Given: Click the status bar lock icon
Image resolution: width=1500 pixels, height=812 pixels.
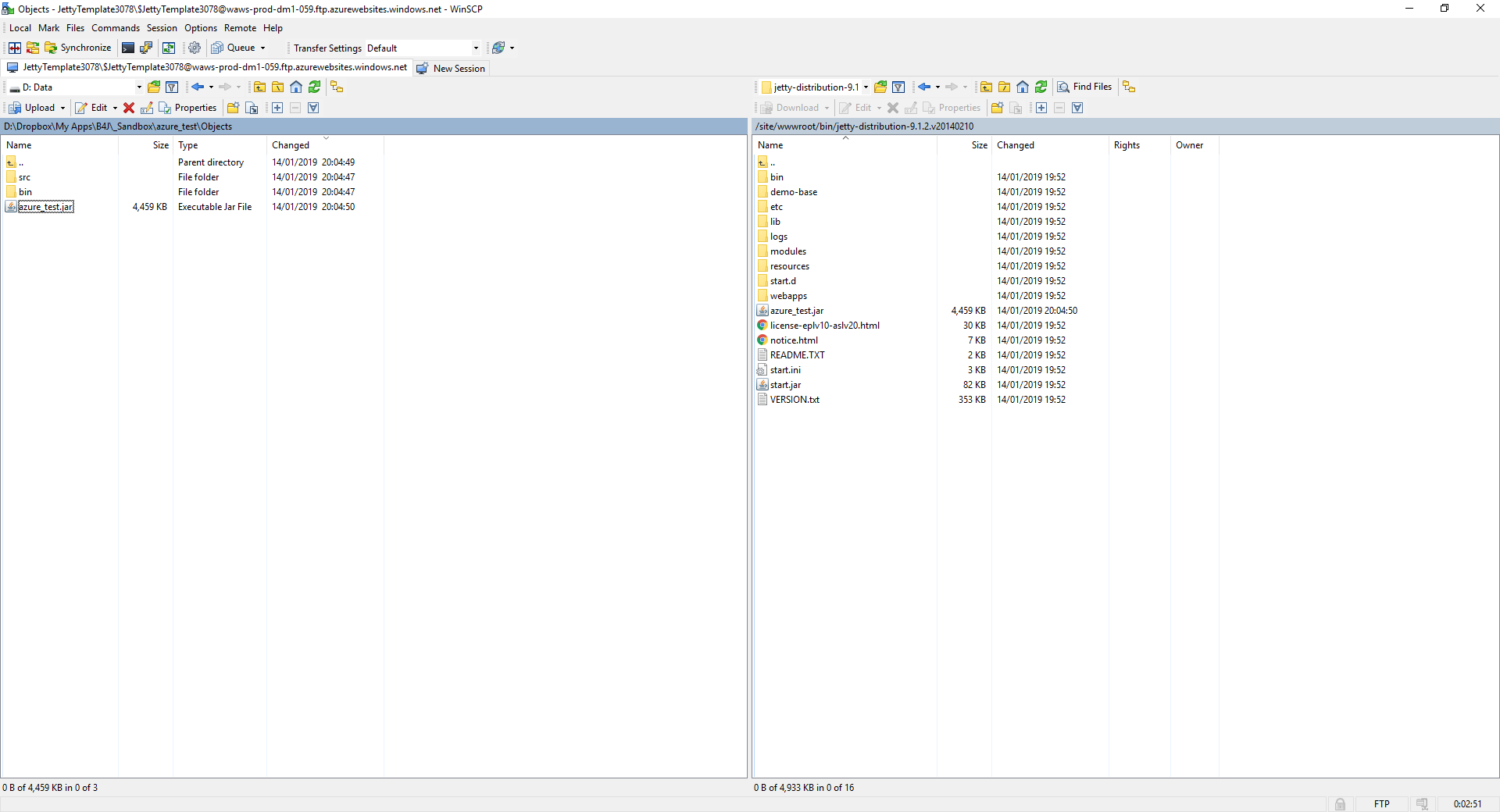Looking at the screenshot, I should click(x=1340, y=804).
